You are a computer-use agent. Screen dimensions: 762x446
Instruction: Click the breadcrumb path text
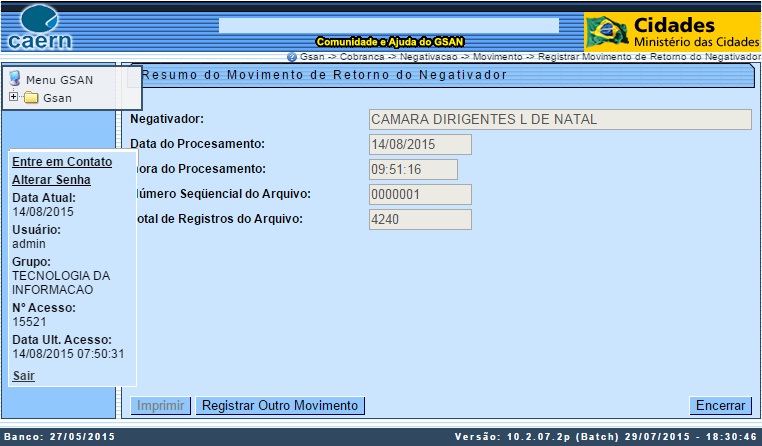click(530, 57)
